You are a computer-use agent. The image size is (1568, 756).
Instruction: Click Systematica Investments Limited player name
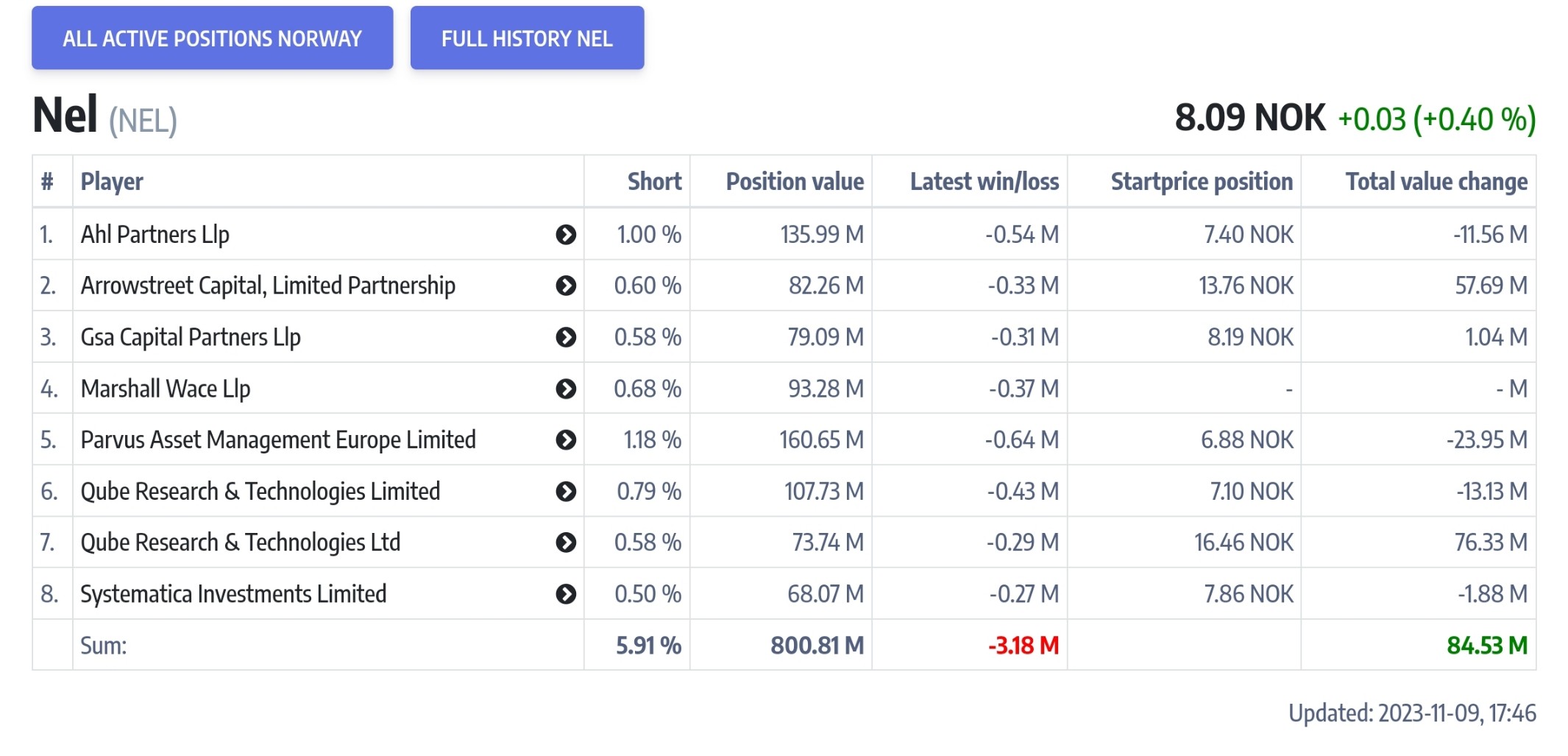click(233, 594)
